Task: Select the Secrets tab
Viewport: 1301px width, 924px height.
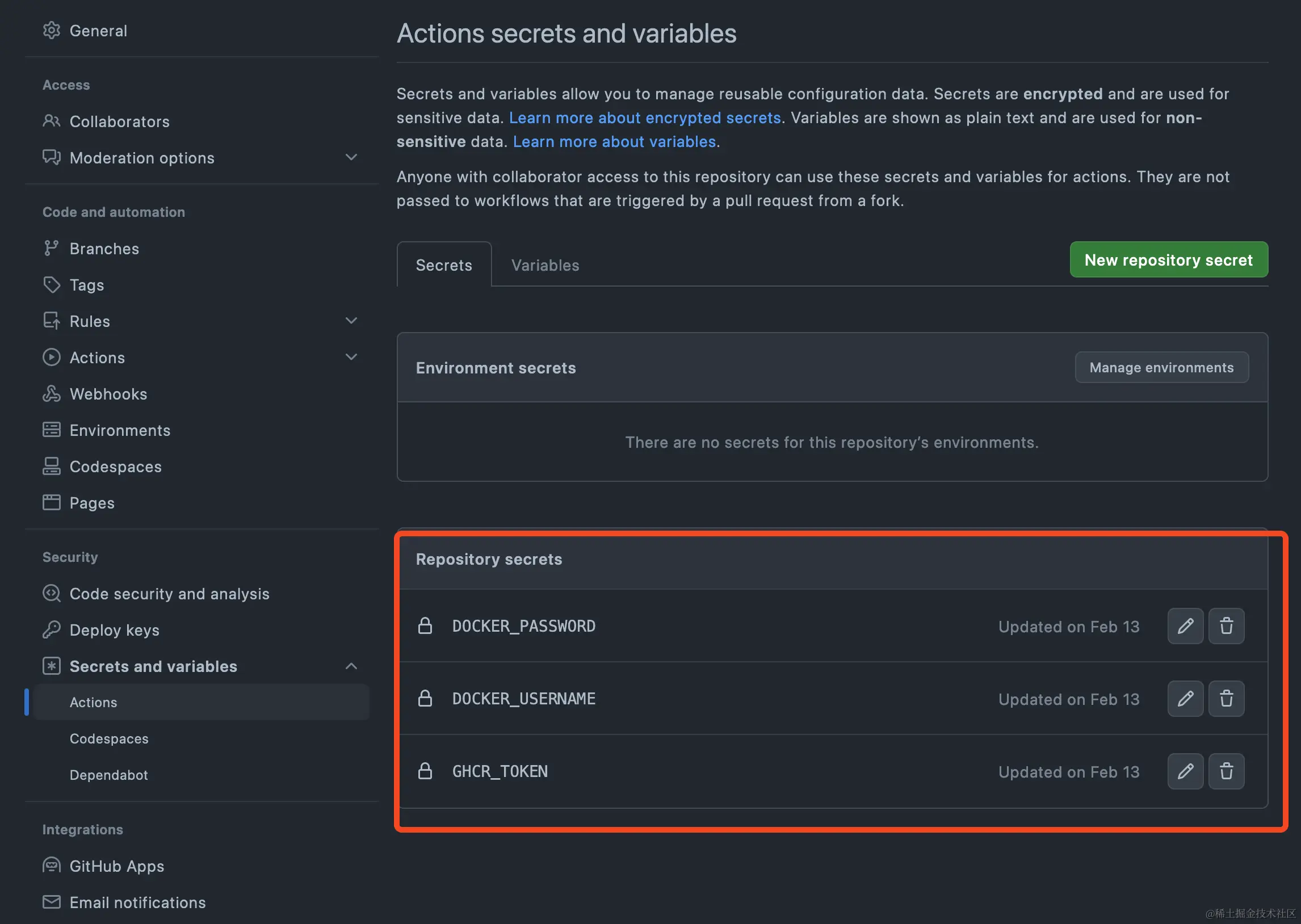Action: (444, 265)
